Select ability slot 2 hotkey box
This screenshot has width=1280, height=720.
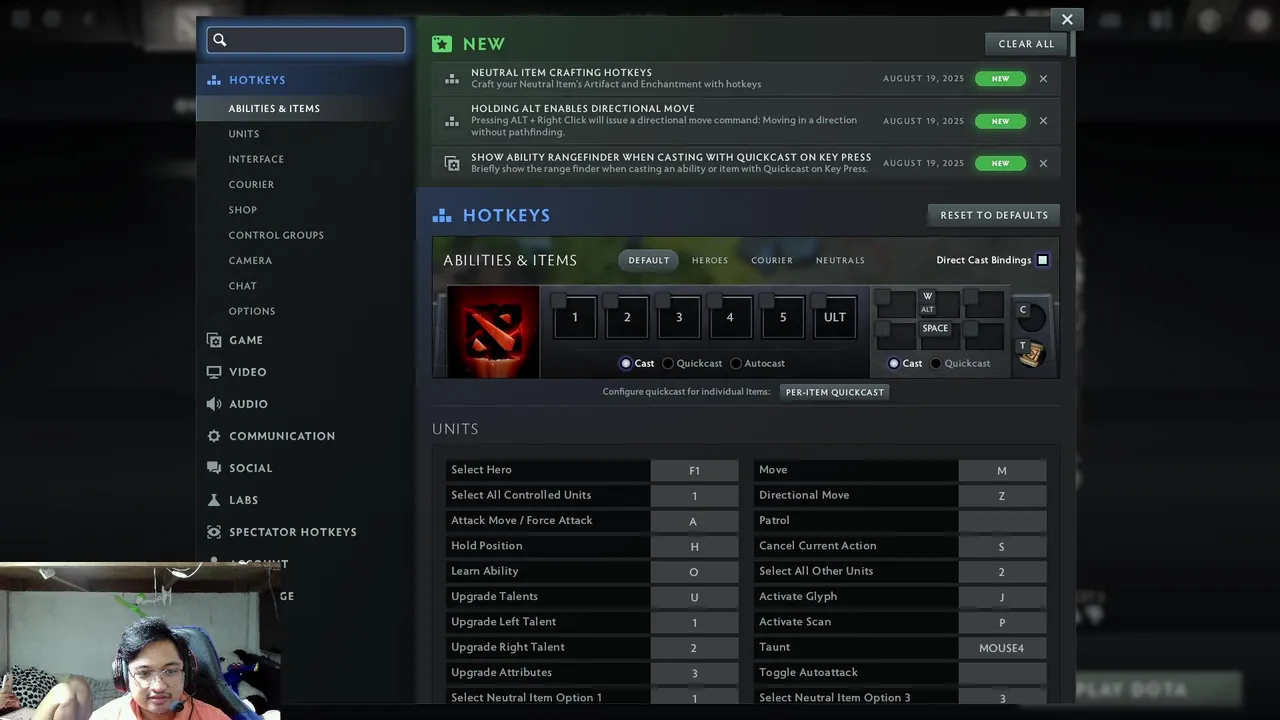[627, 318]
